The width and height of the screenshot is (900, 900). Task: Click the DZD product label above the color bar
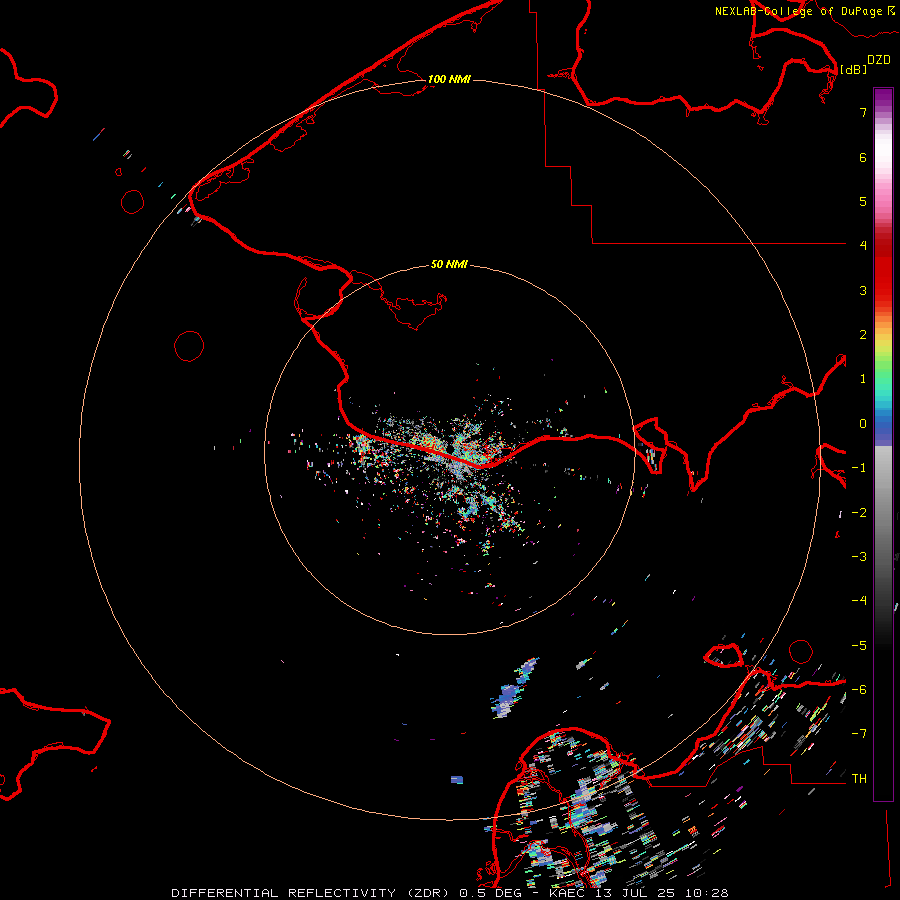tap(879, 60)
